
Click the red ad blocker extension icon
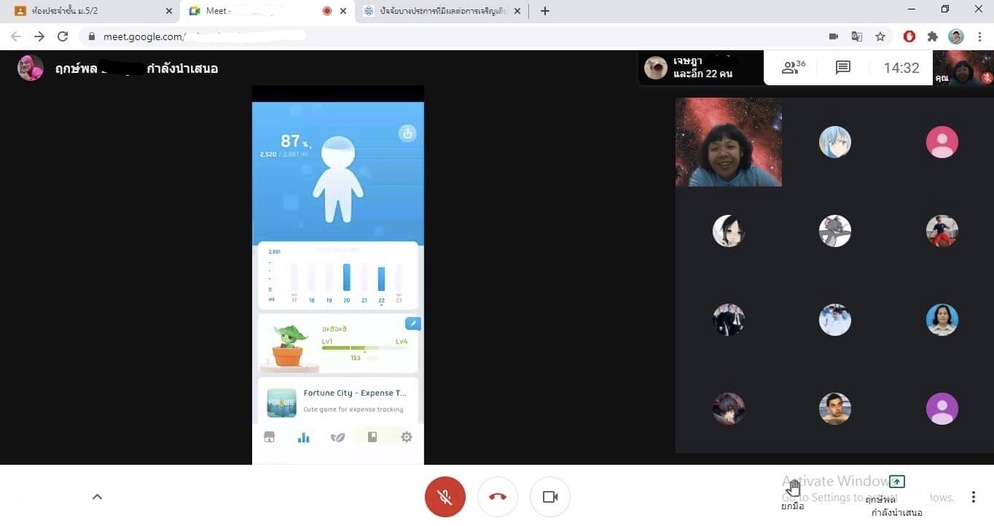(x=909, y=37)
